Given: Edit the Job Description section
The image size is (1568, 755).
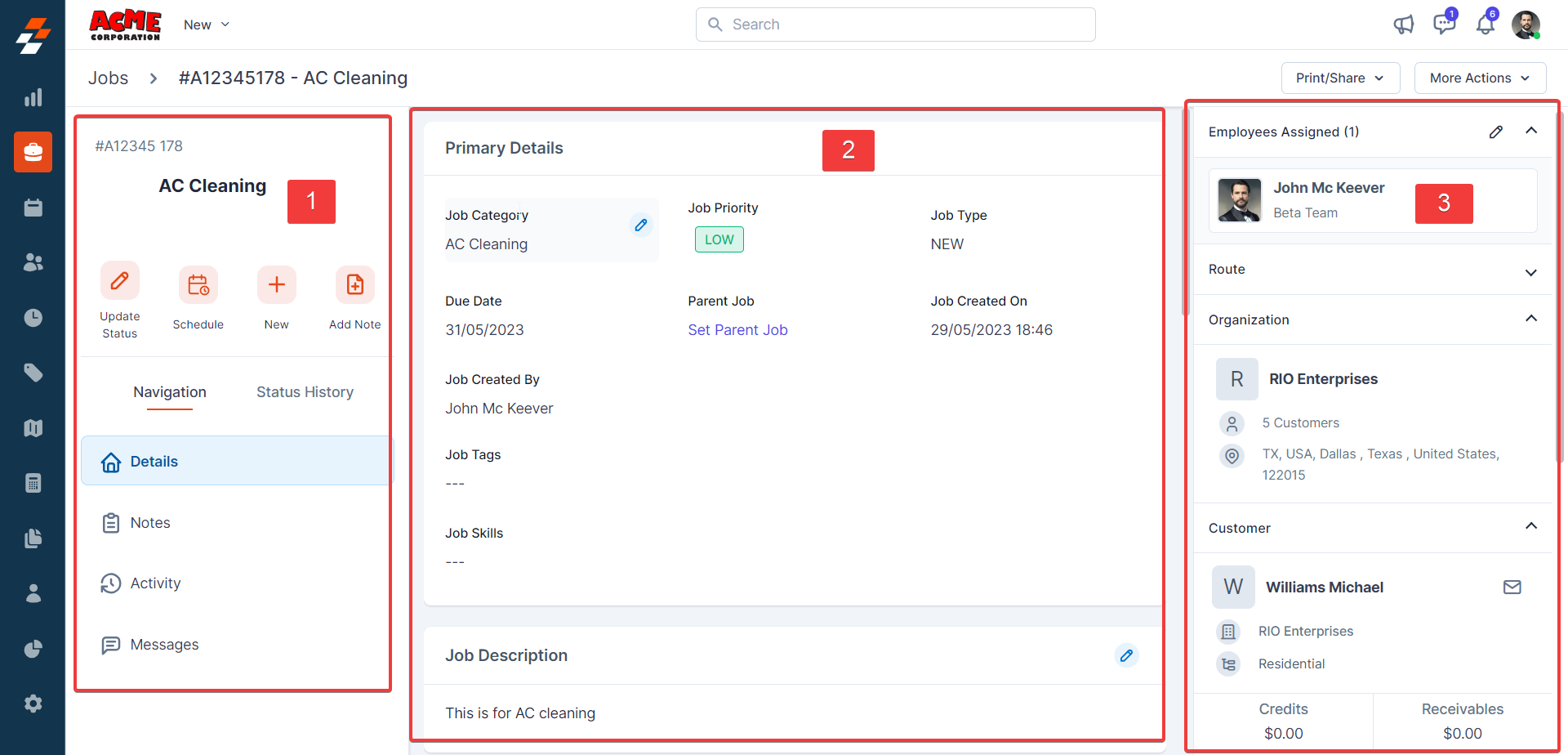Looking at the screenshot, I should click(x=1126, y=655).
